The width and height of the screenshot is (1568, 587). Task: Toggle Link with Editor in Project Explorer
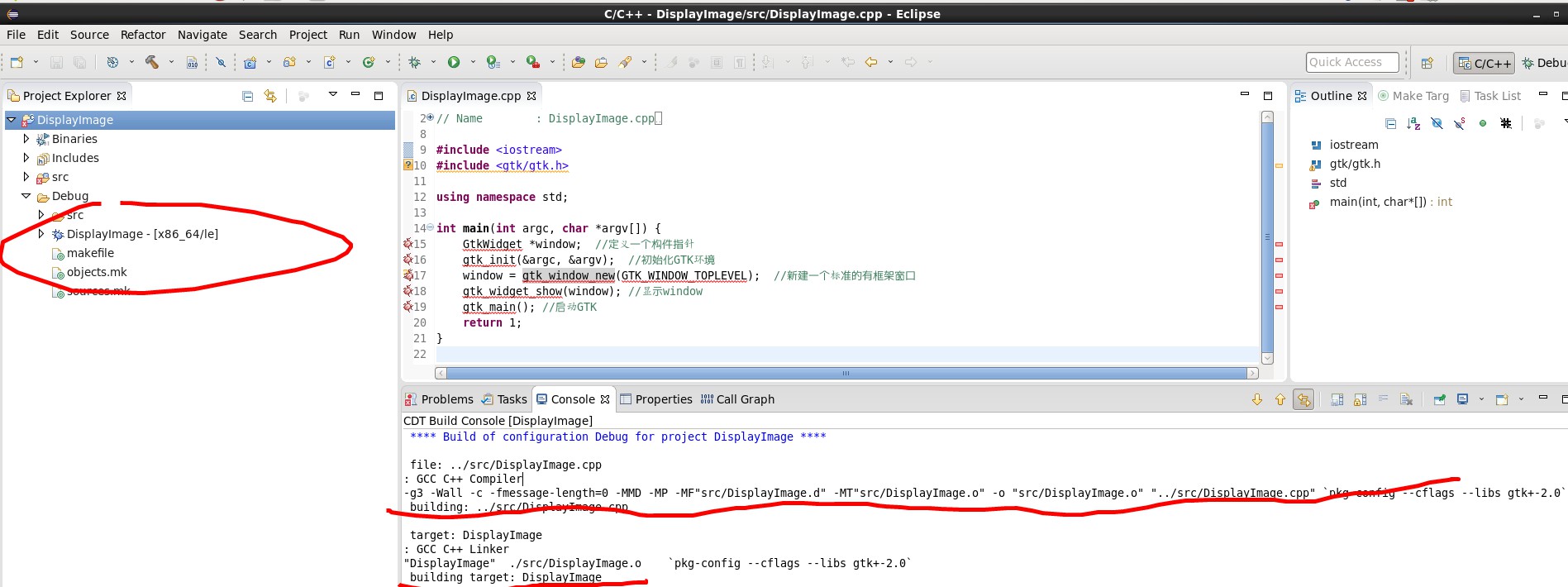270,96
